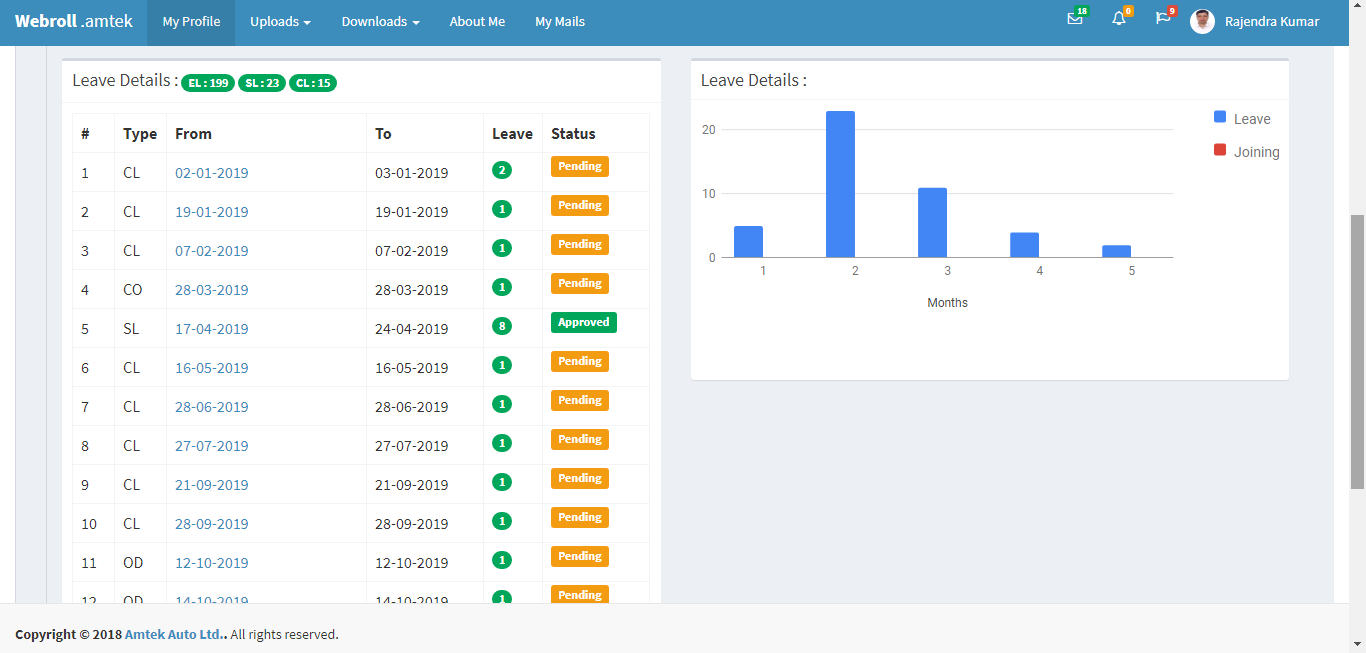Click the notification bell icon
The height and width of the screenshot is (653, 1366).
[x=1119, y=19]
